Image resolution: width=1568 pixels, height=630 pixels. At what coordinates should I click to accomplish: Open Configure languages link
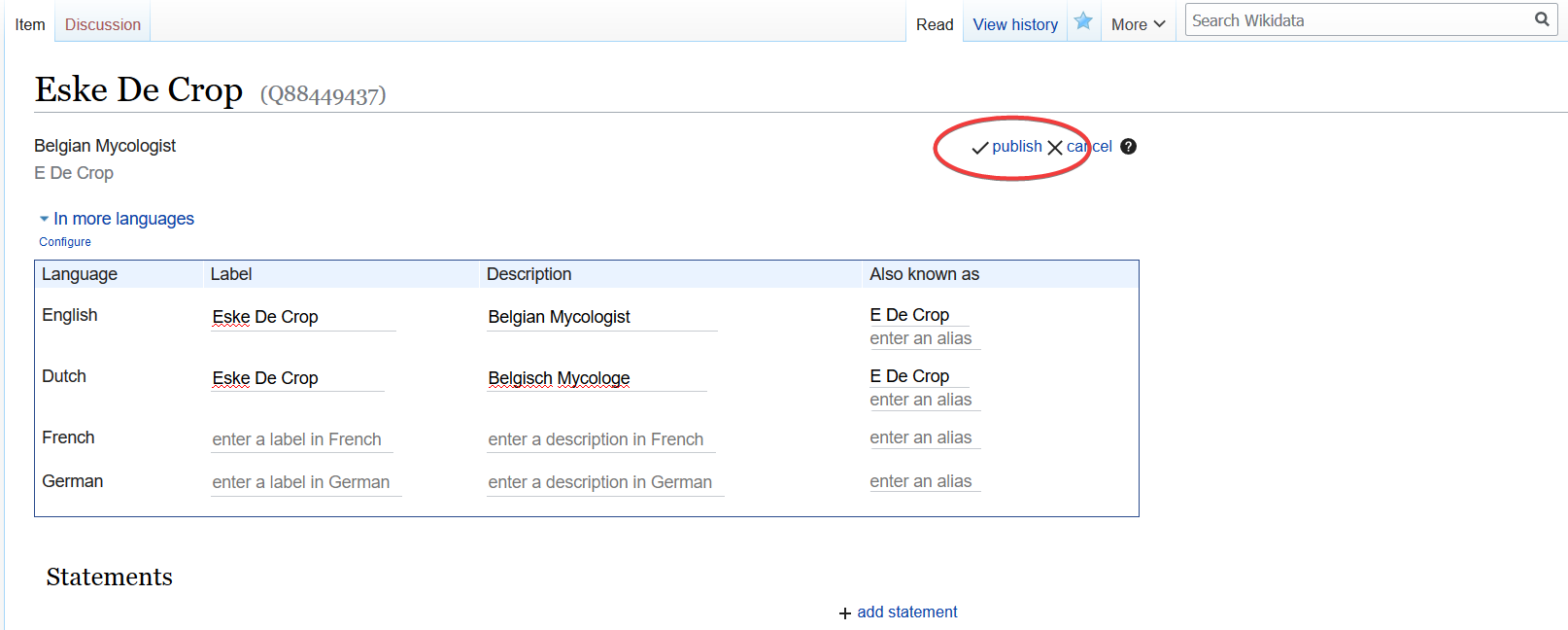point(65,242)
